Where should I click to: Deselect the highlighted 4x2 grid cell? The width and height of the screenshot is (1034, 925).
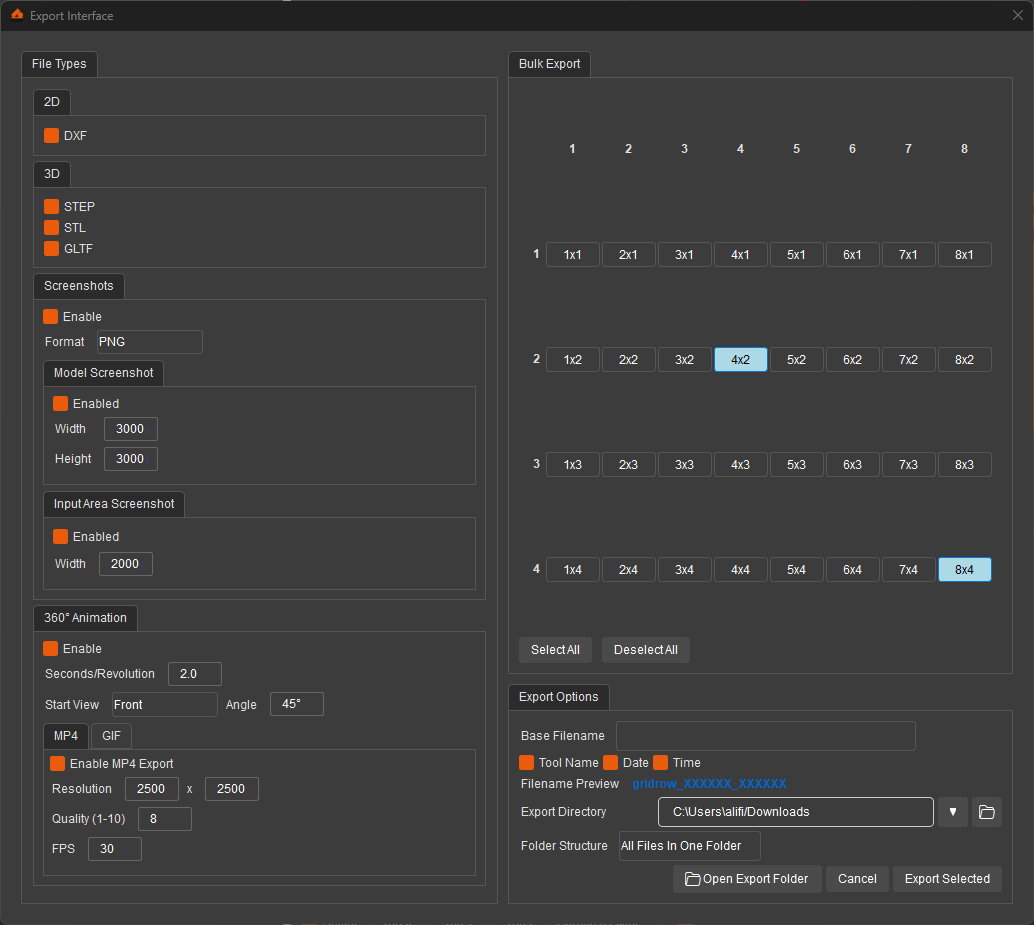[x=740, y=360]
